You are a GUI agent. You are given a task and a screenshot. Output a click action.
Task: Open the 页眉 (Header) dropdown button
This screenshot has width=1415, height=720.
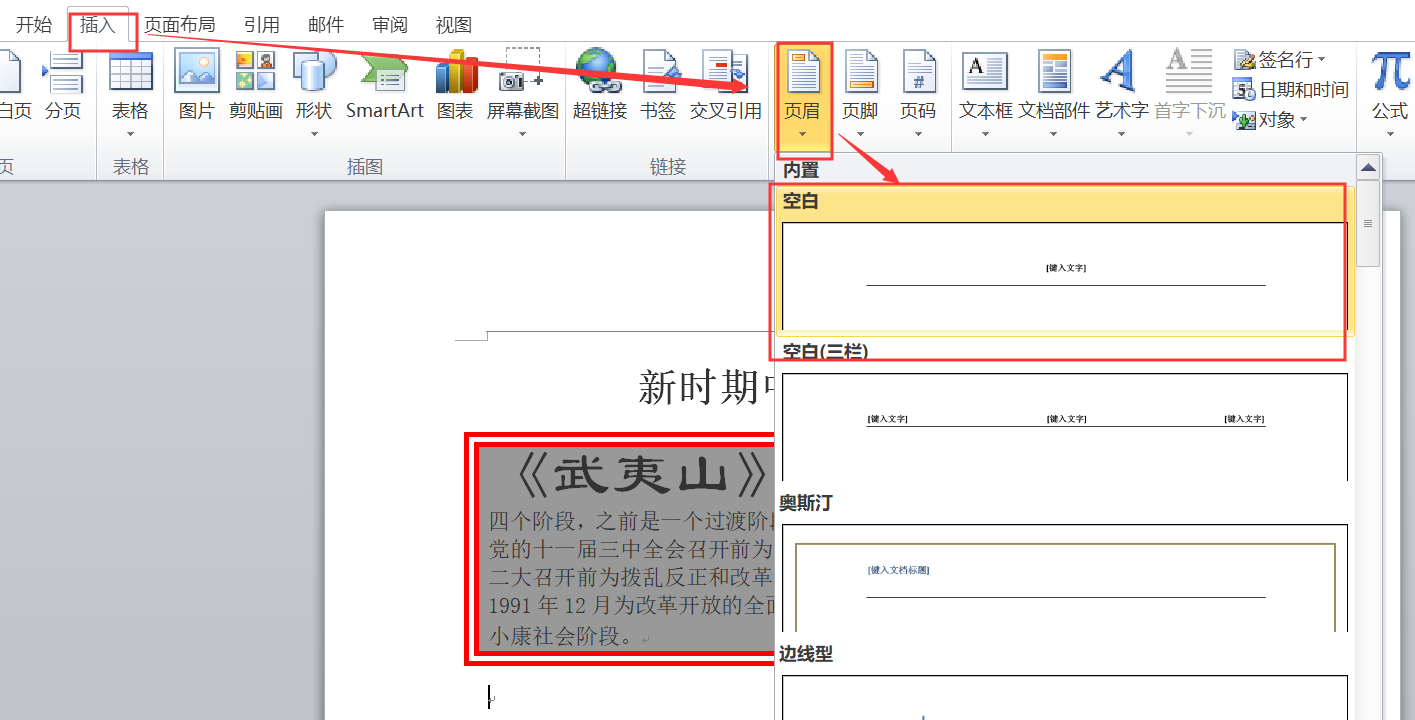803,97
